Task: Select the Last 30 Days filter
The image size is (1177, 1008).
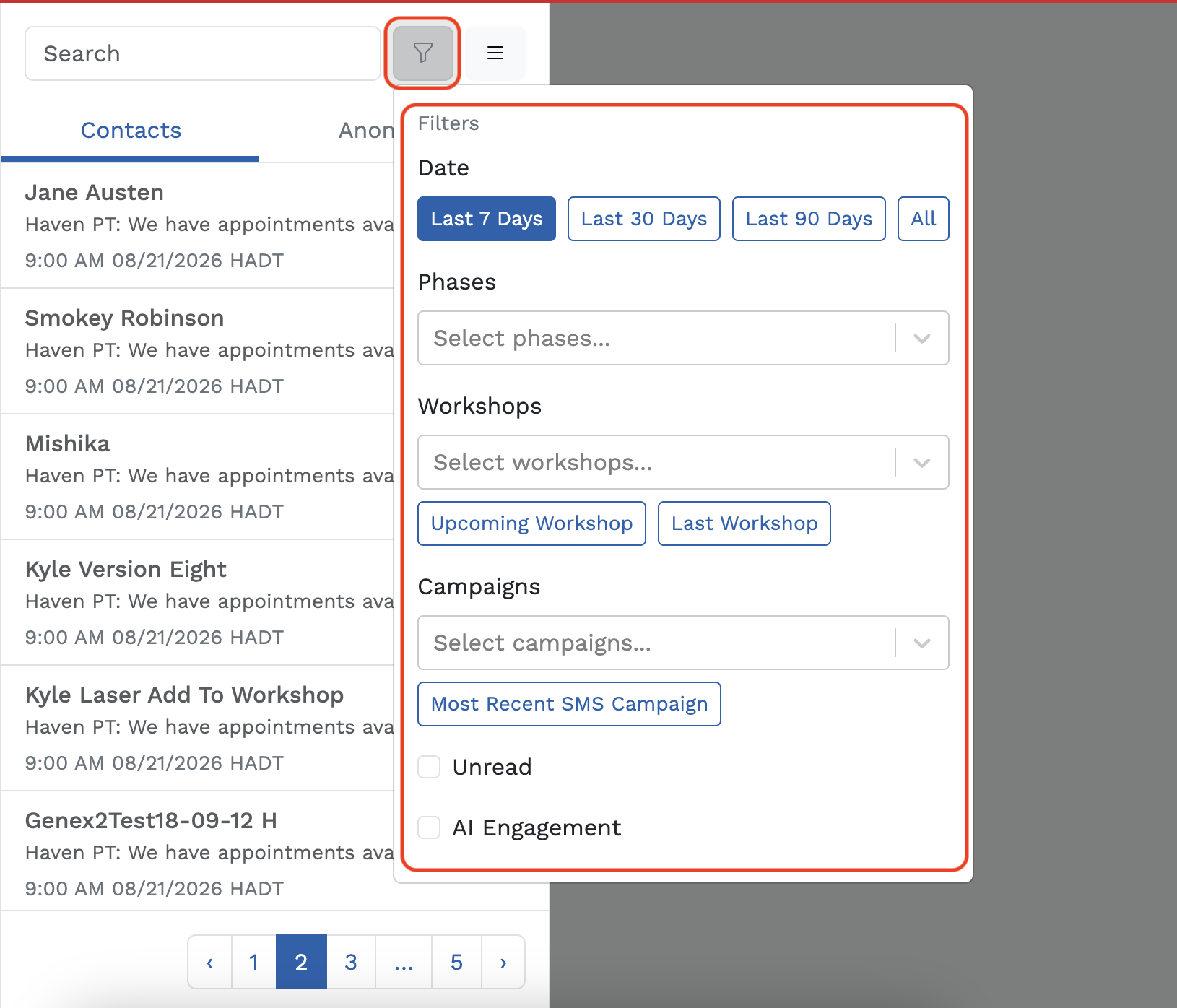Action: [x=644, y=219]
